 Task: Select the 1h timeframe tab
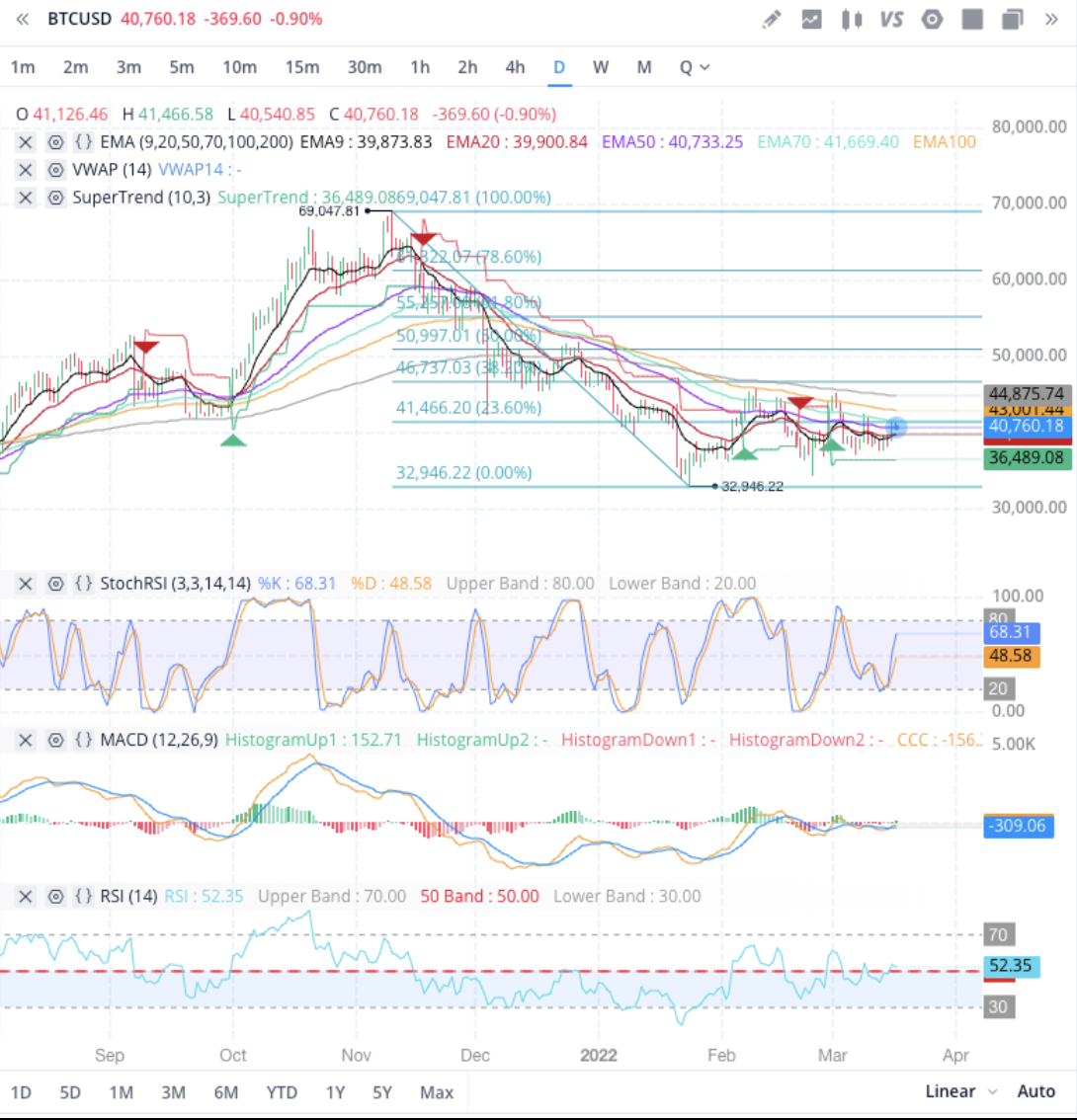[x=419, y=67]
